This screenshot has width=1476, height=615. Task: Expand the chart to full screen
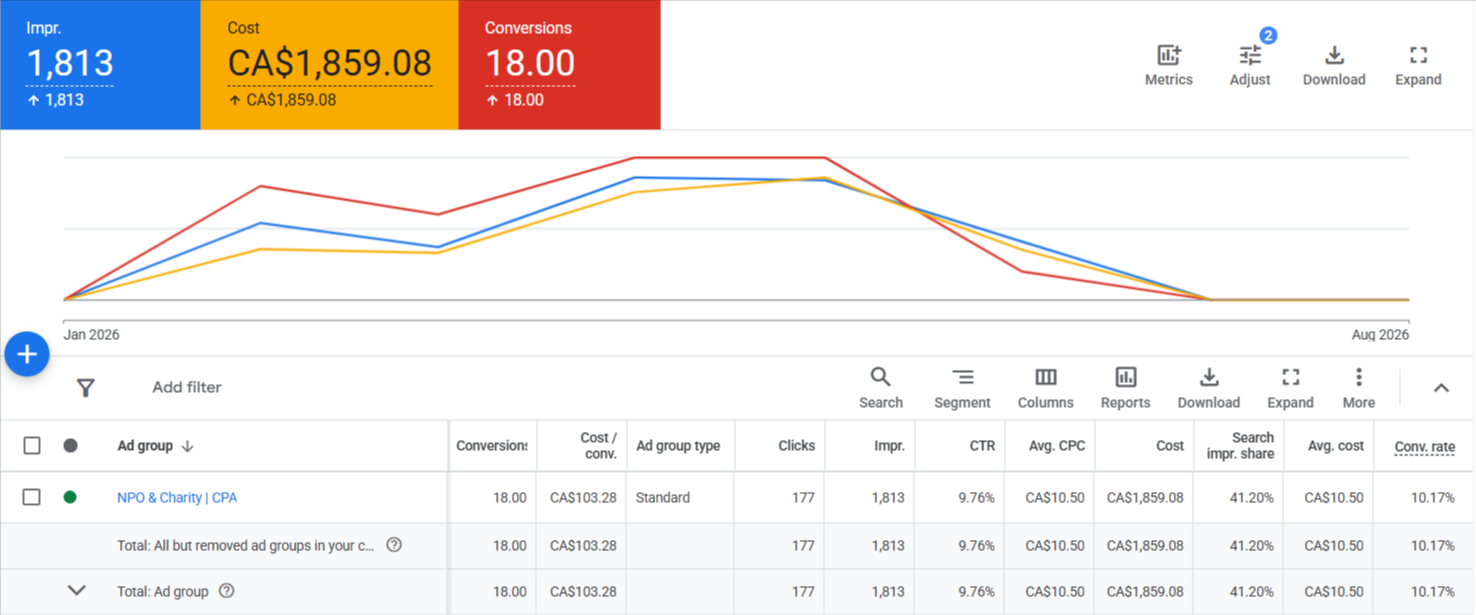[x=1418, y=66]
